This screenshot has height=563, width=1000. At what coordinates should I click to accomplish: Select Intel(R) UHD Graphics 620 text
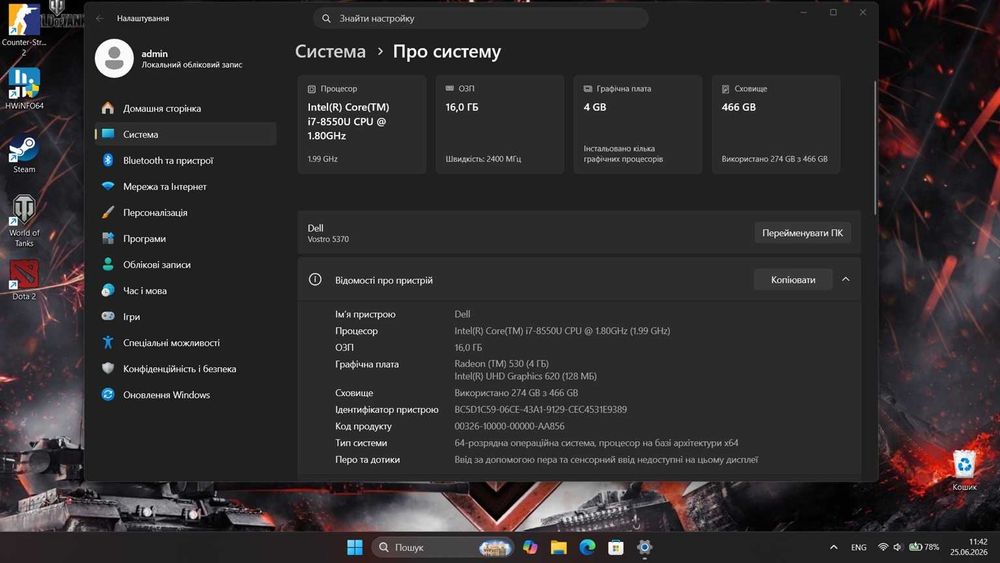point(526,376)
